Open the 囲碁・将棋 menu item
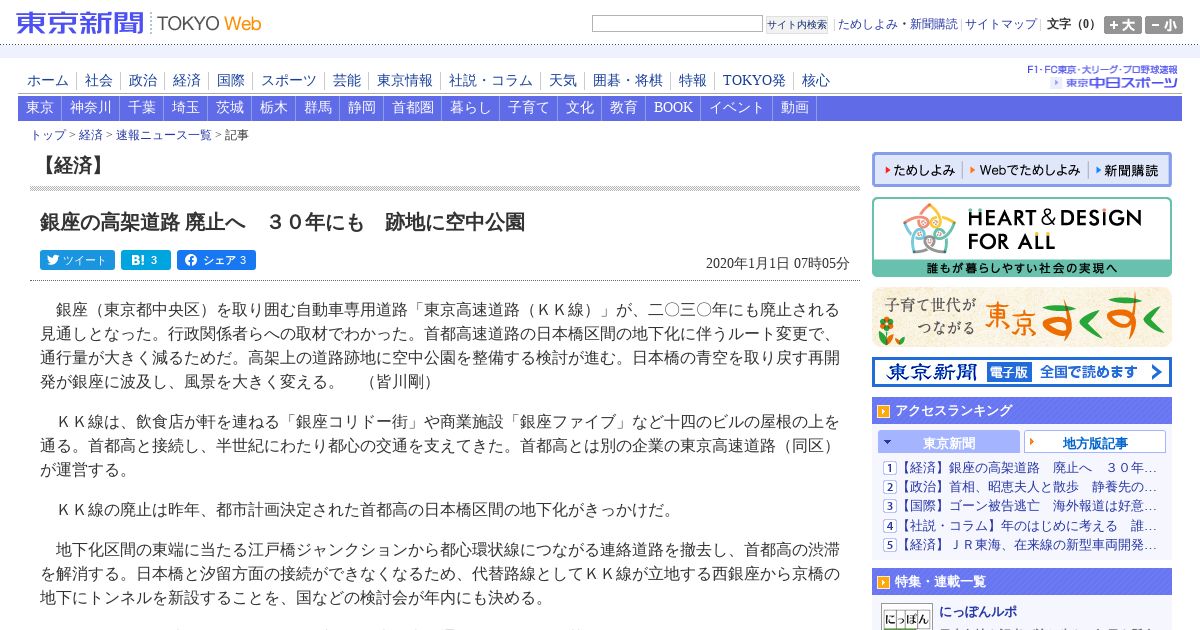 click(x=628, y=80)
